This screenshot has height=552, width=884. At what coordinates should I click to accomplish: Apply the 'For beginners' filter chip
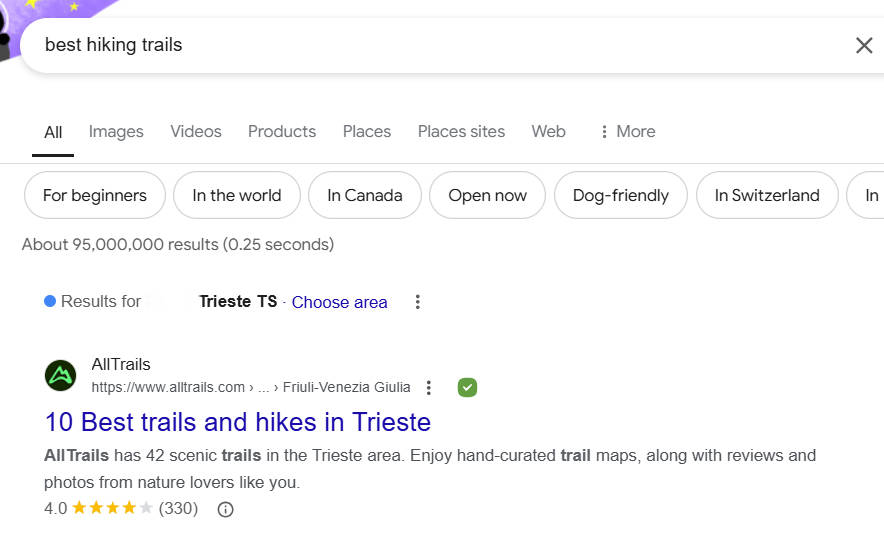tap(95, 195)
